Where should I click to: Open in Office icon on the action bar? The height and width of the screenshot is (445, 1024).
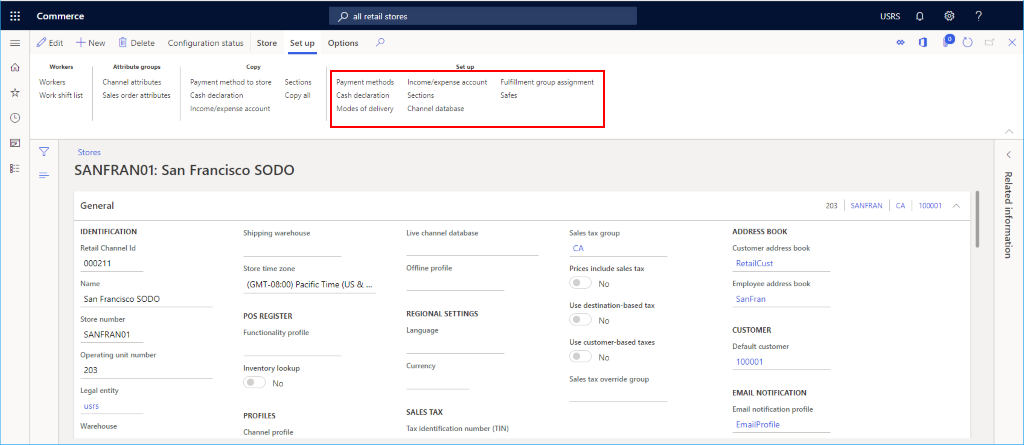[x=923, y=43]
